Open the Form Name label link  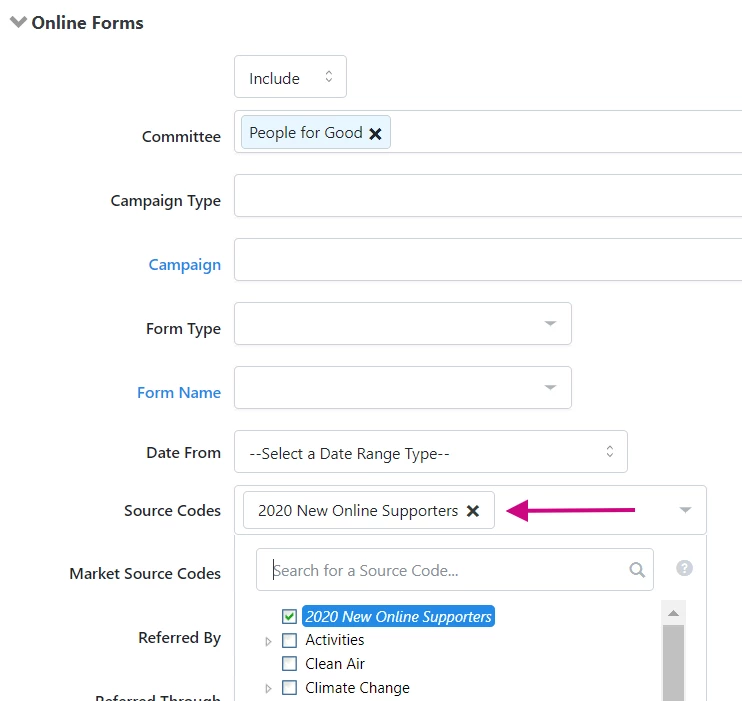[179, 392]
